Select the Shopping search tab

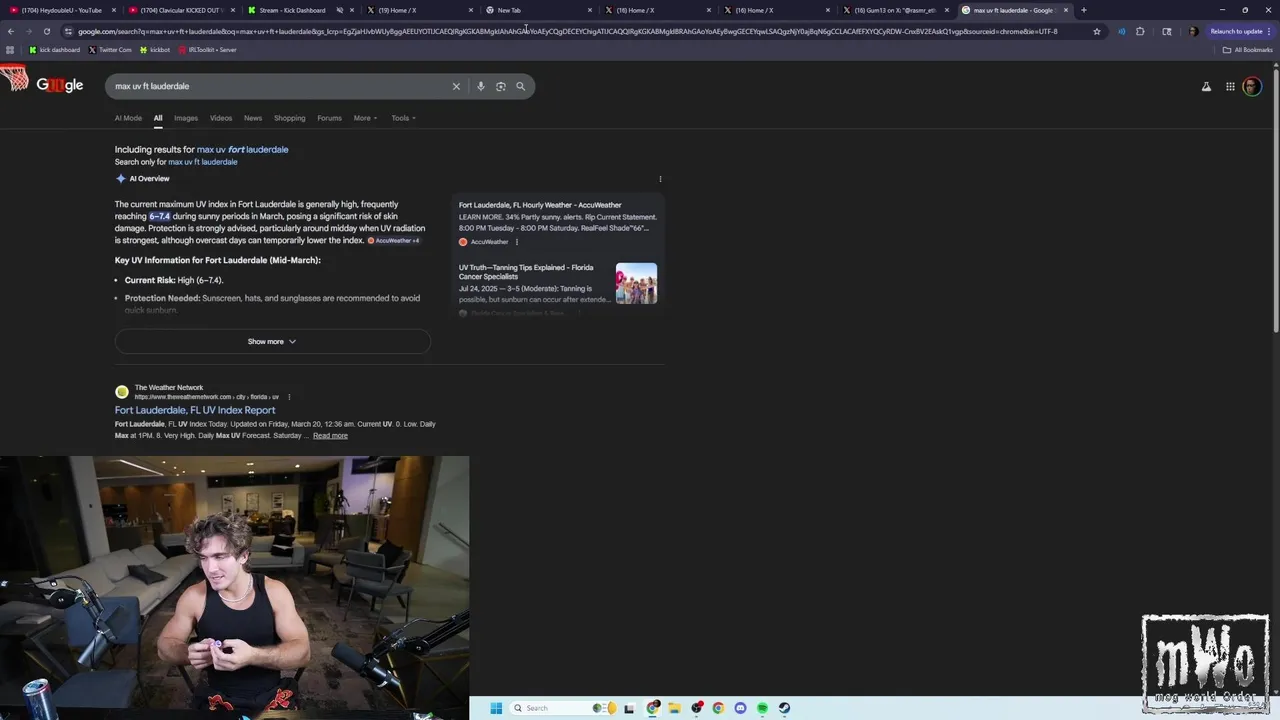tap(290, 118)
